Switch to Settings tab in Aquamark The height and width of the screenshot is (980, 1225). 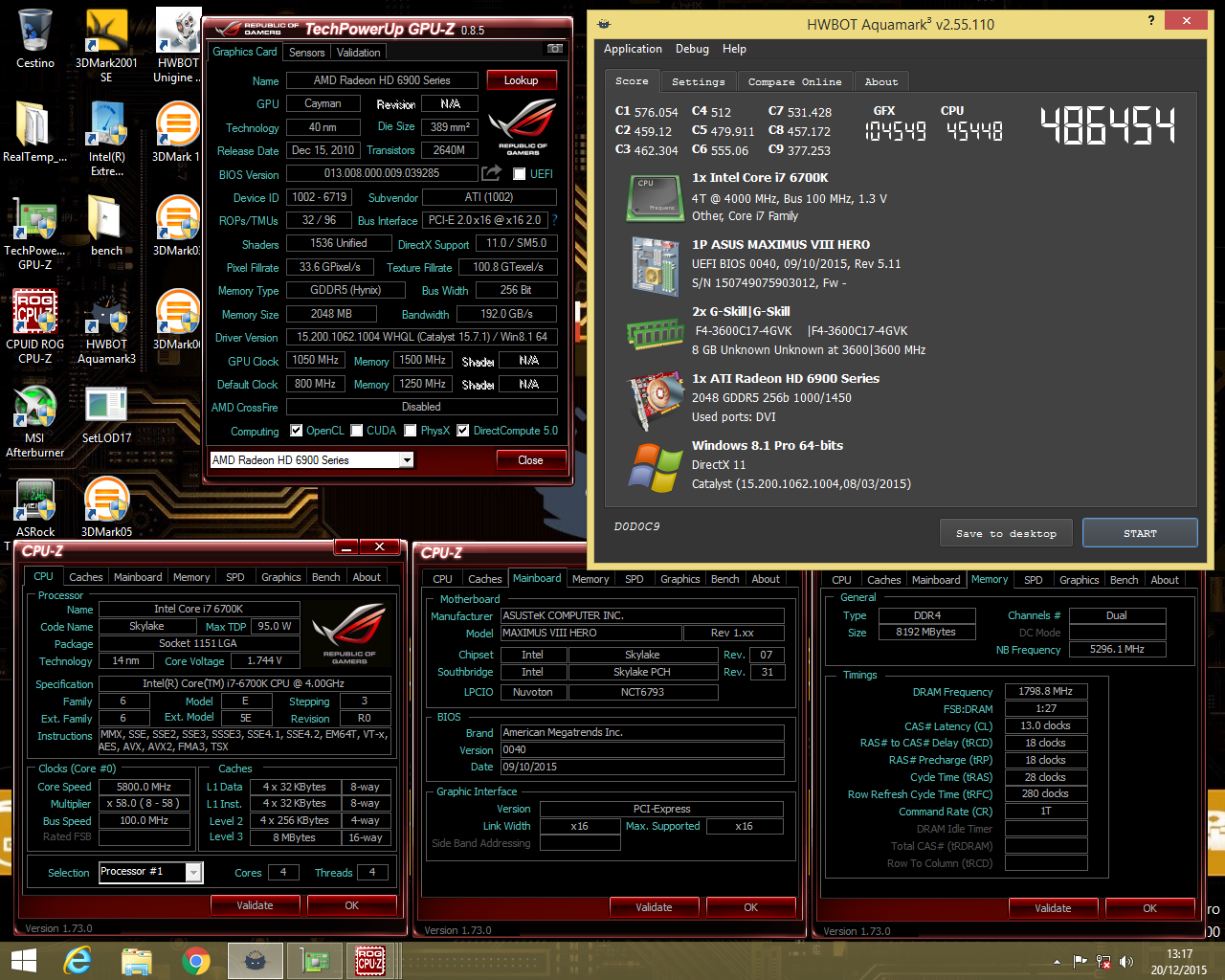pyautogui.click(x=699, y=82)
